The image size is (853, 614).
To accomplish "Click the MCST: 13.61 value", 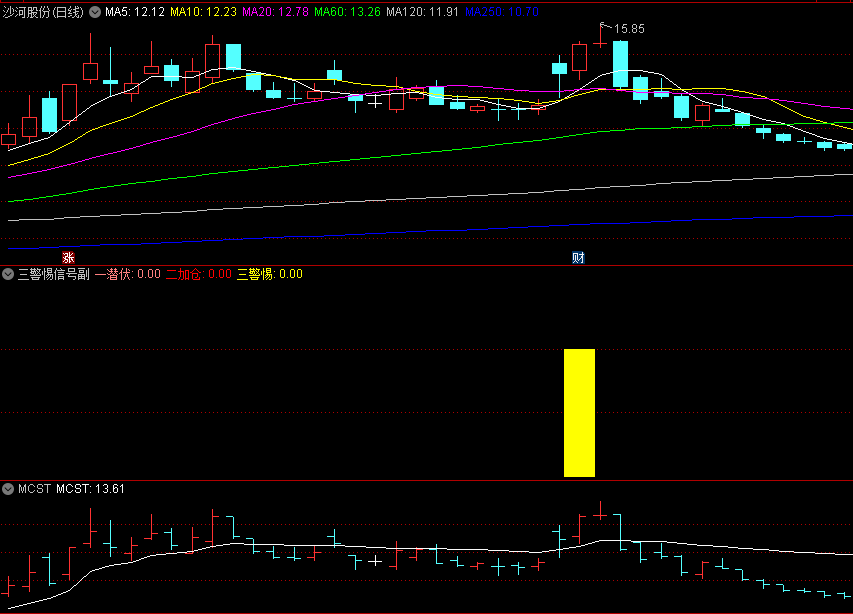I will [91, 489].
